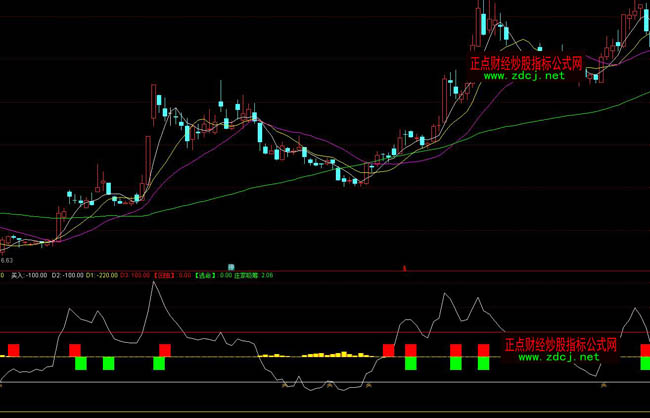Click the middle arrow marker on the lower indicator line

tap(326, 384)
